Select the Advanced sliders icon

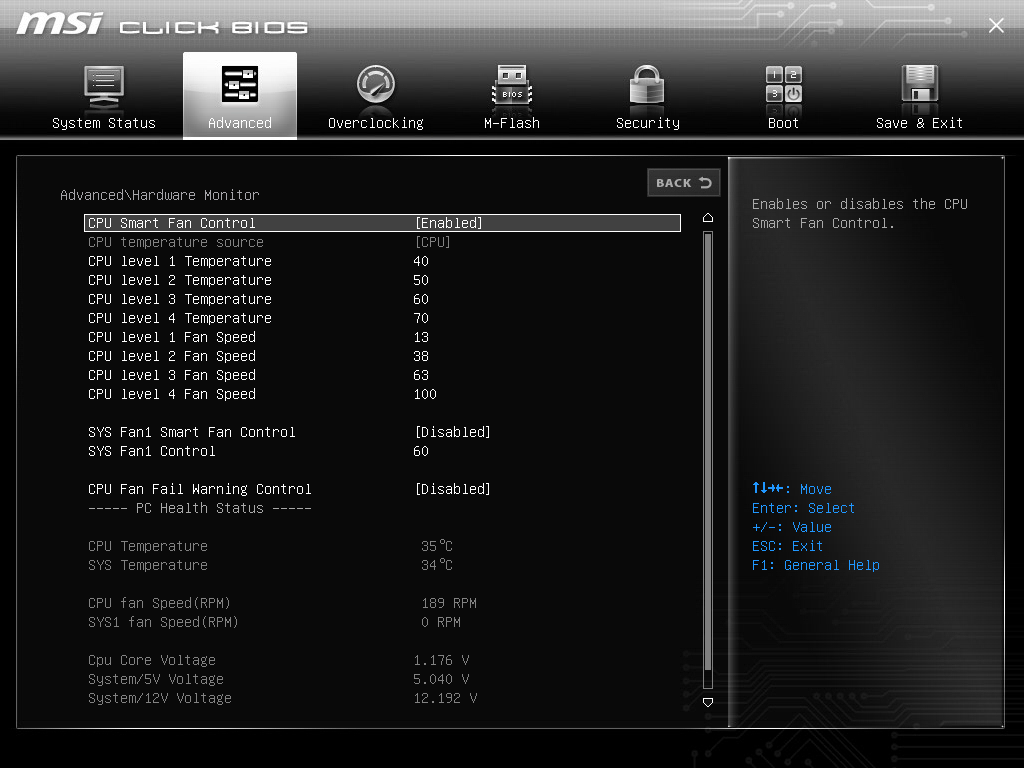pos(240,85)
